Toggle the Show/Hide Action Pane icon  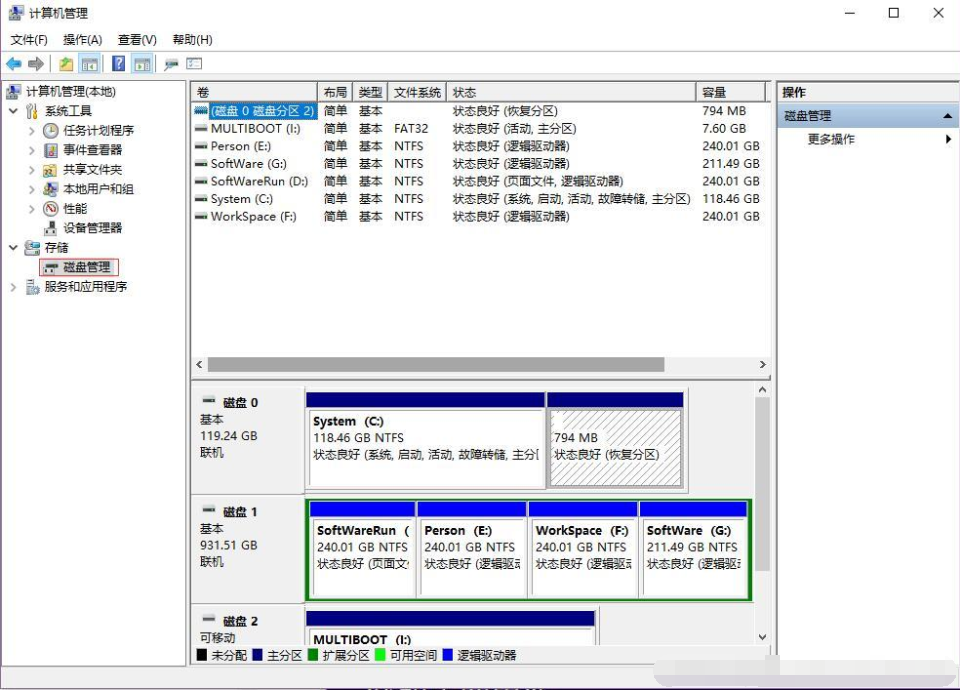point(142,64)
